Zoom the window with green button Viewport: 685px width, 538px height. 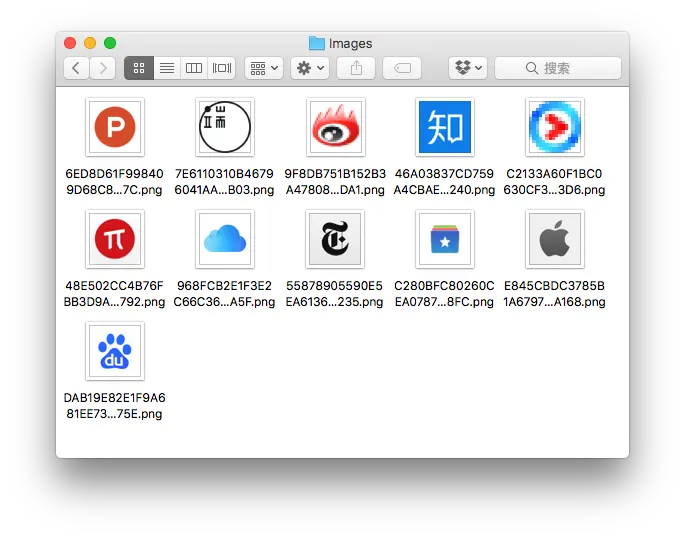110,43
